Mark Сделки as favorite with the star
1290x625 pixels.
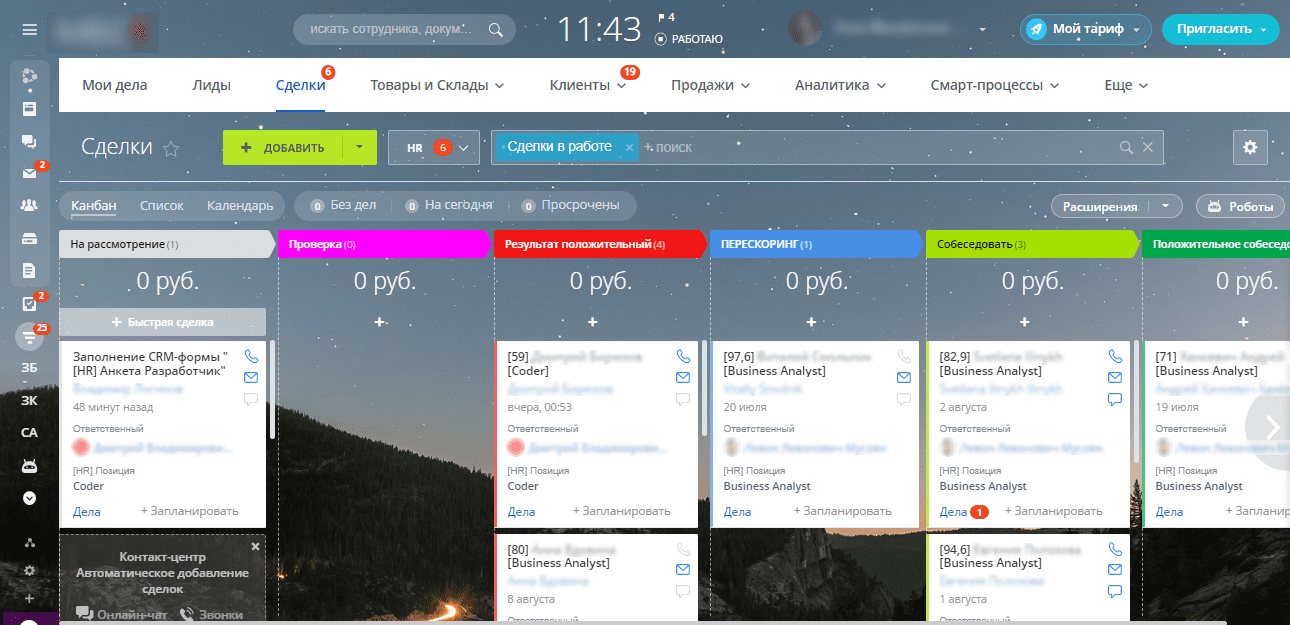click(x=171, y=147)
